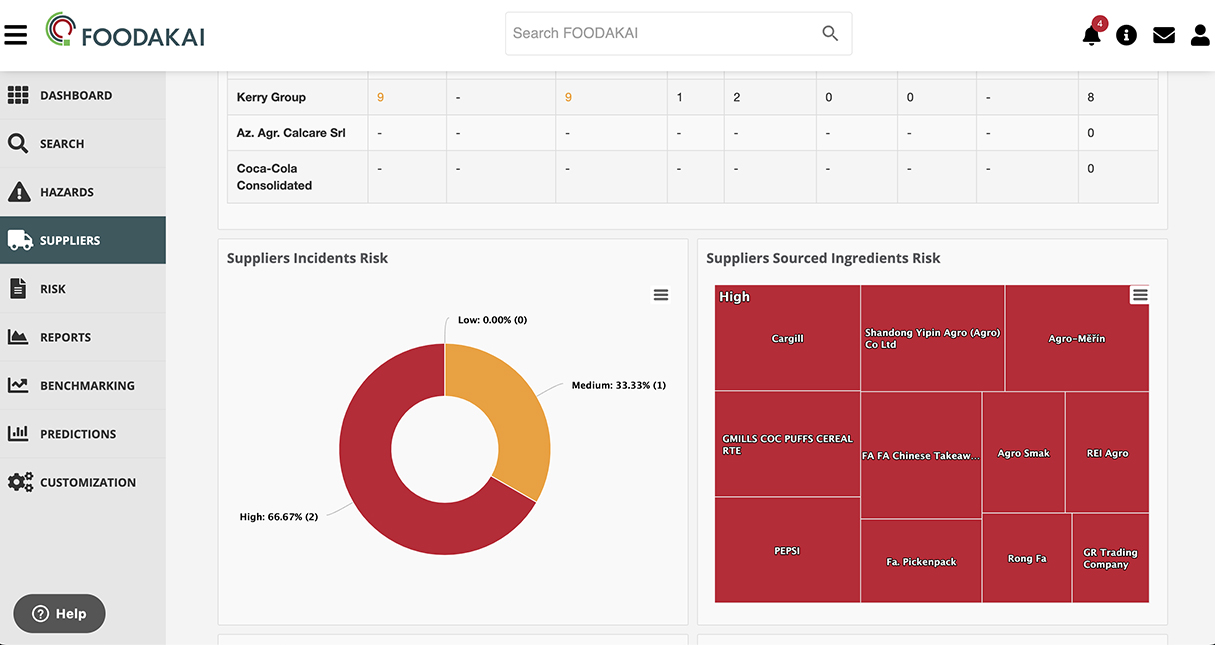Viewport: 1215px width, 645px height.
Task: Click the Reports area chart icon
Action: coord(18,337)
